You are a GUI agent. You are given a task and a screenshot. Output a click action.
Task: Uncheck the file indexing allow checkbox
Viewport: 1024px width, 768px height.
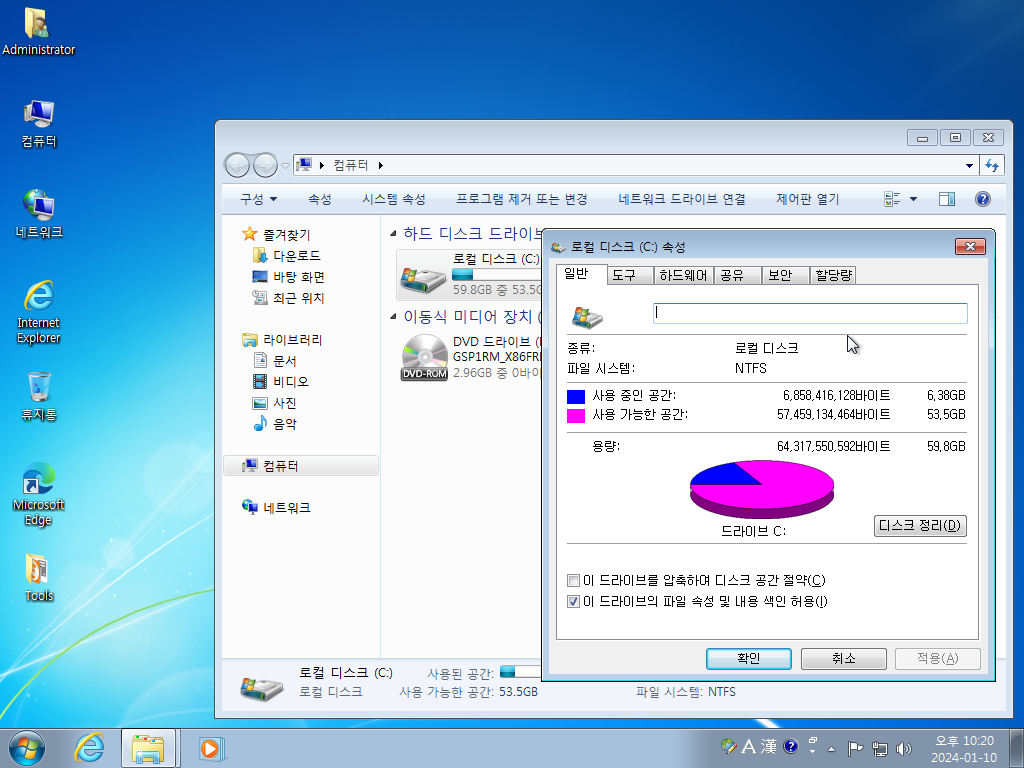click(x=573, y=601)
